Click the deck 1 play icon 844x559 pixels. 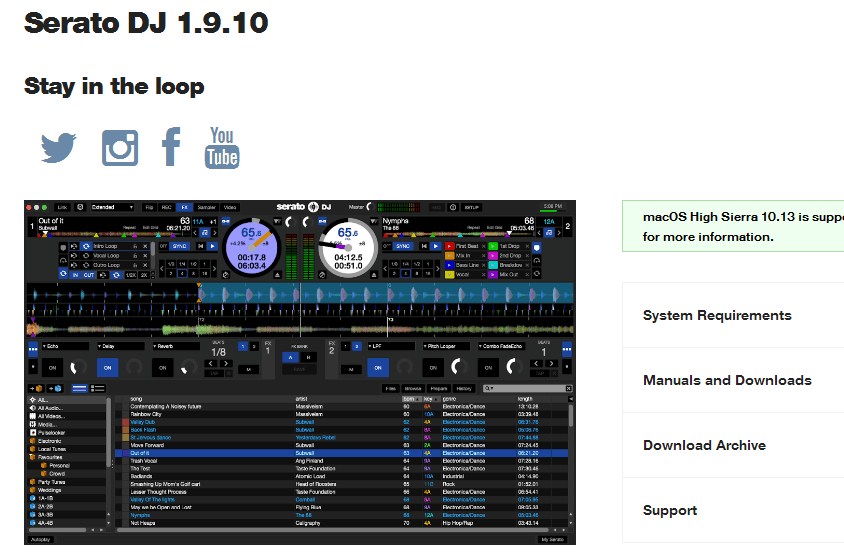(213, 246)
